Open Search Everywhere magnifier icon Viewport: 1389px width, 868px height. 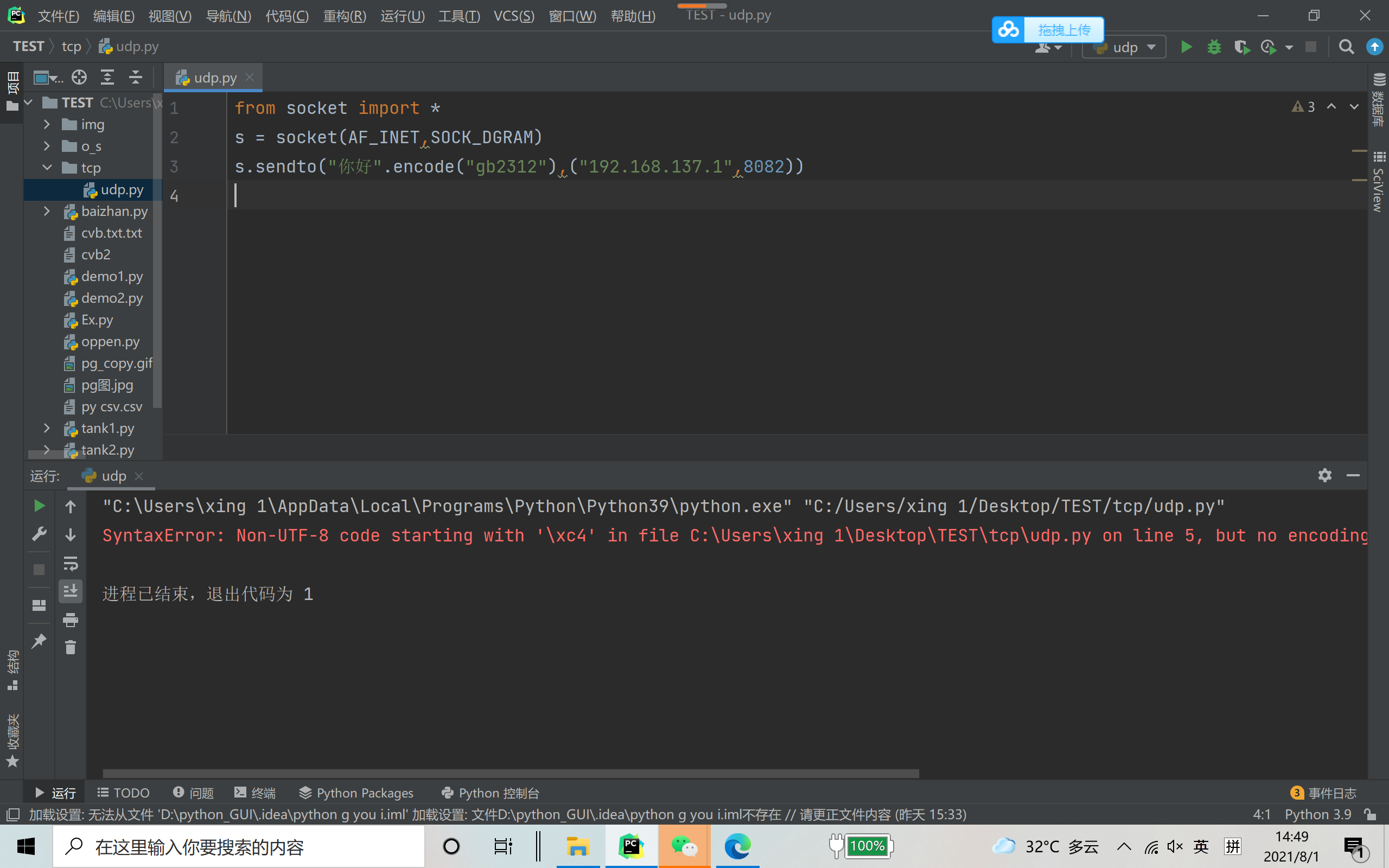(x=1346, y=47)
